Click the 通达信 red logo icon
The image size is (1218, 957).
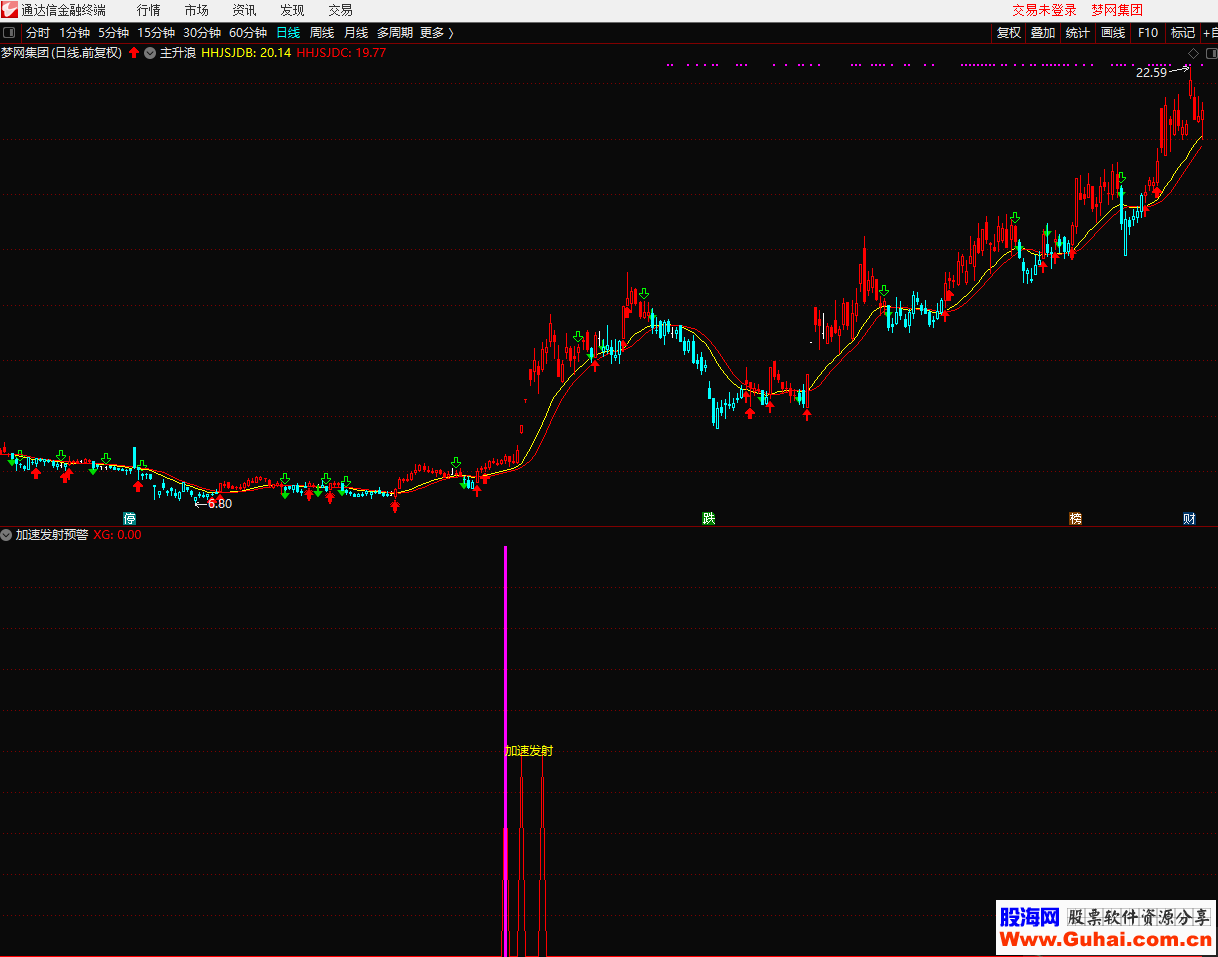[x=10, y=10]
